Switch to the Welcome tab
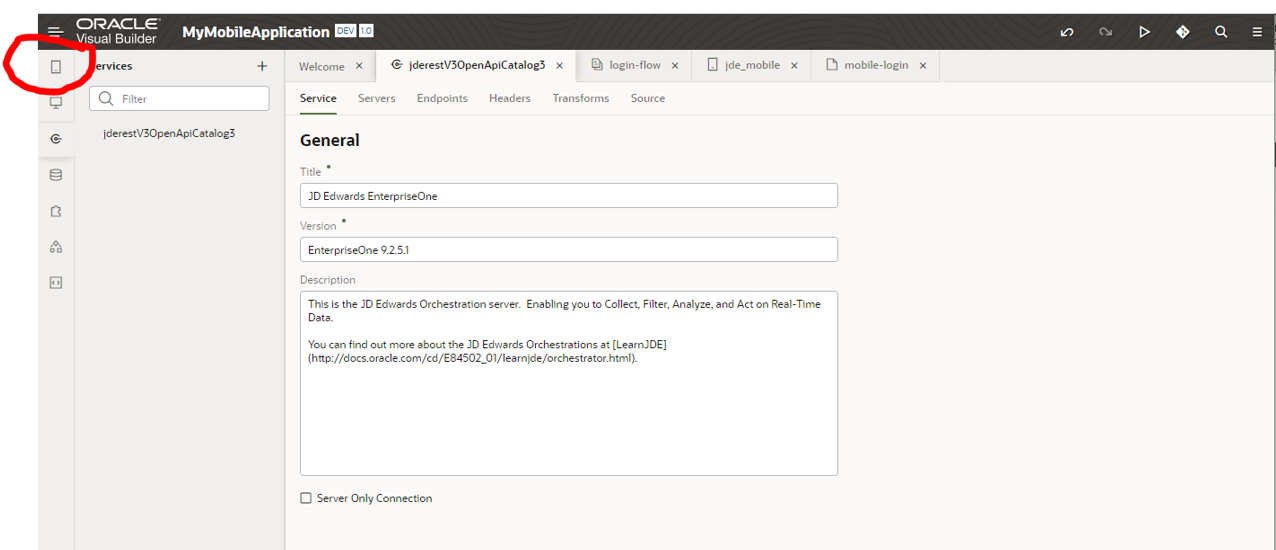Viewport: 1276px width, 550px height. tap(321, 66)
